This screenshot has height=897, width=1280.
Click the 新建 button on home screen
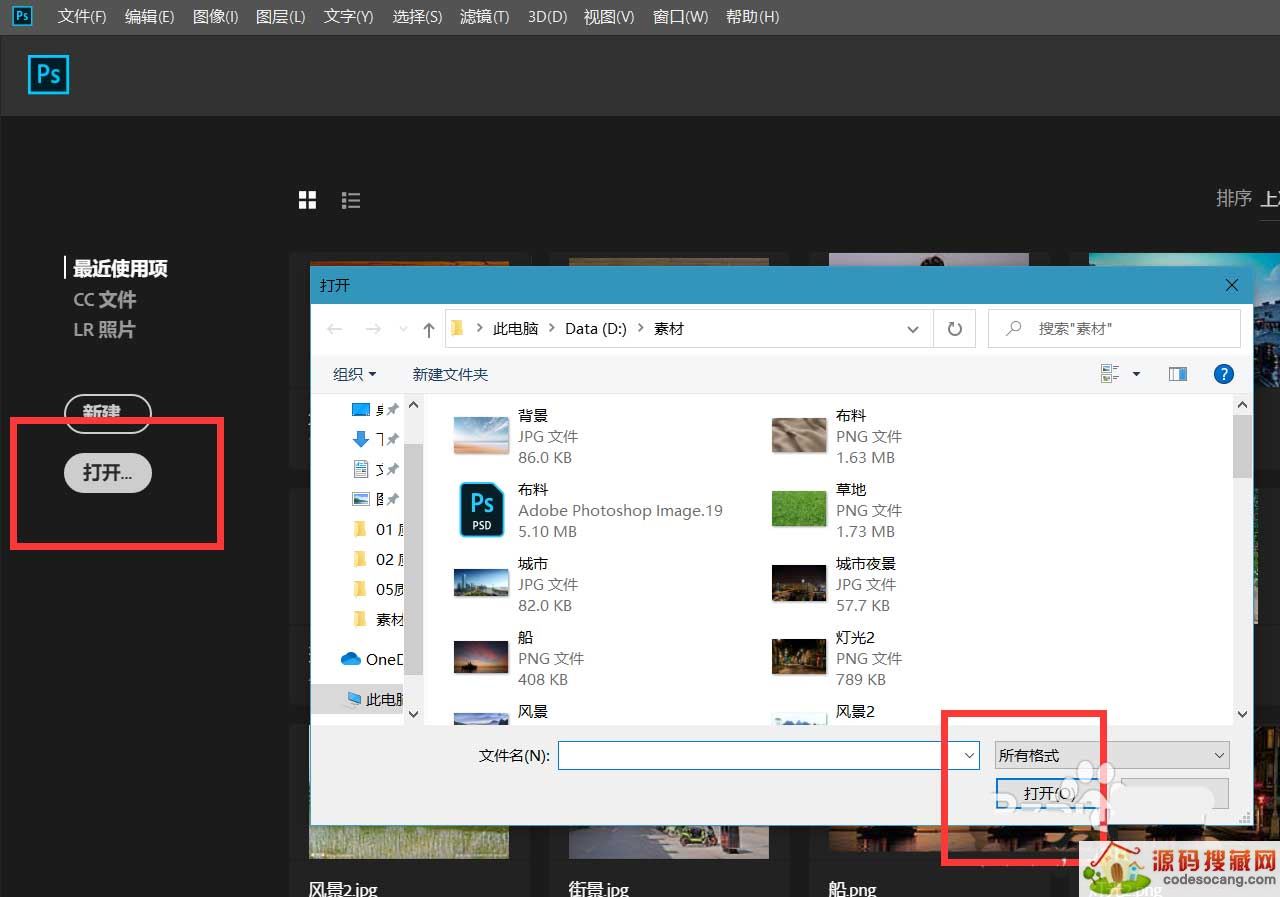point(107,412)
